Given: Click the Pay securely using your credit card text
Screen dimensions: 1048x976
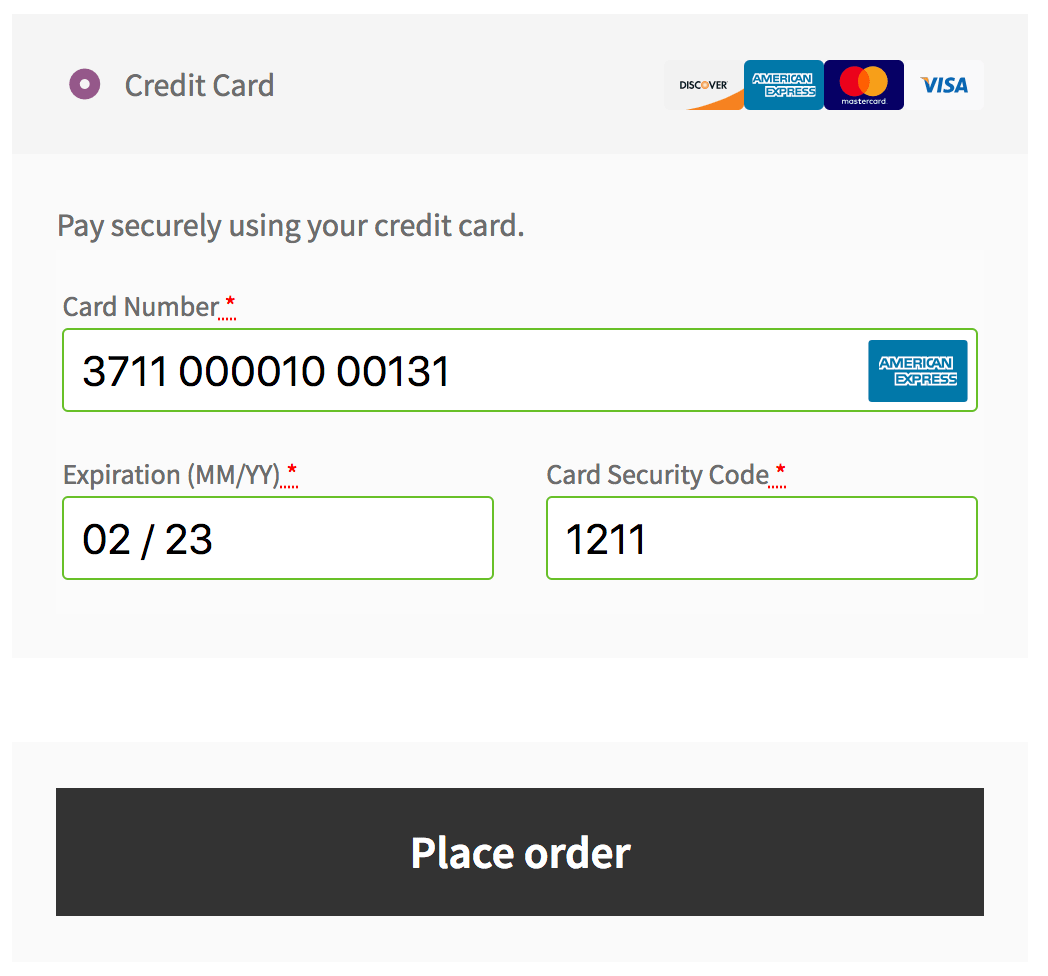Looking at the screenshot, I should (290, 226).
